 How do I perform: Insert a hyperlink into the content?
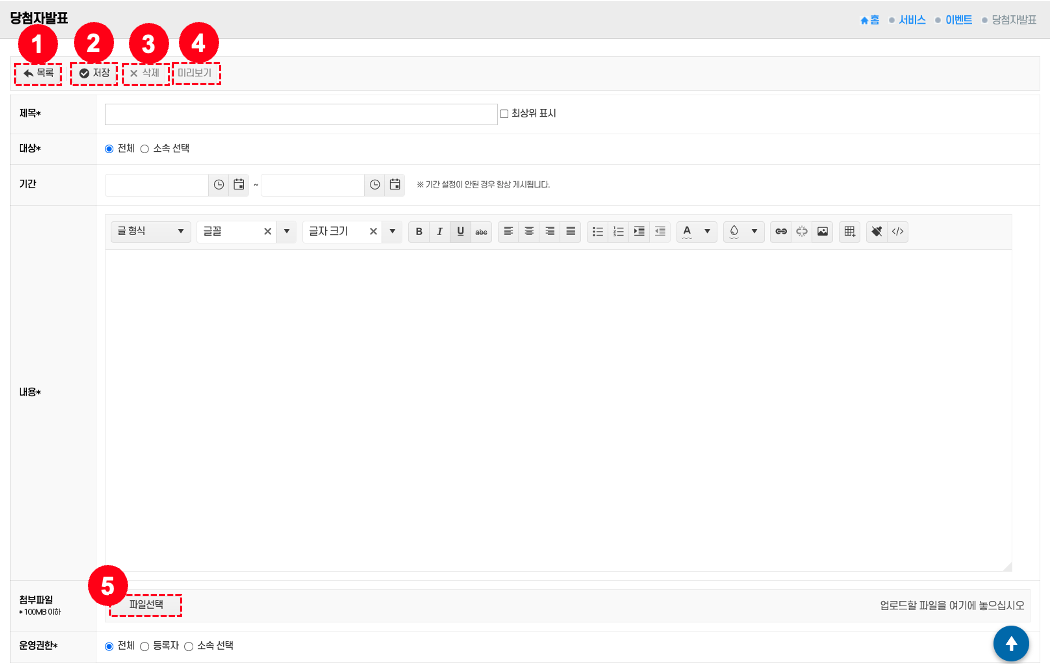pos(781,231)
